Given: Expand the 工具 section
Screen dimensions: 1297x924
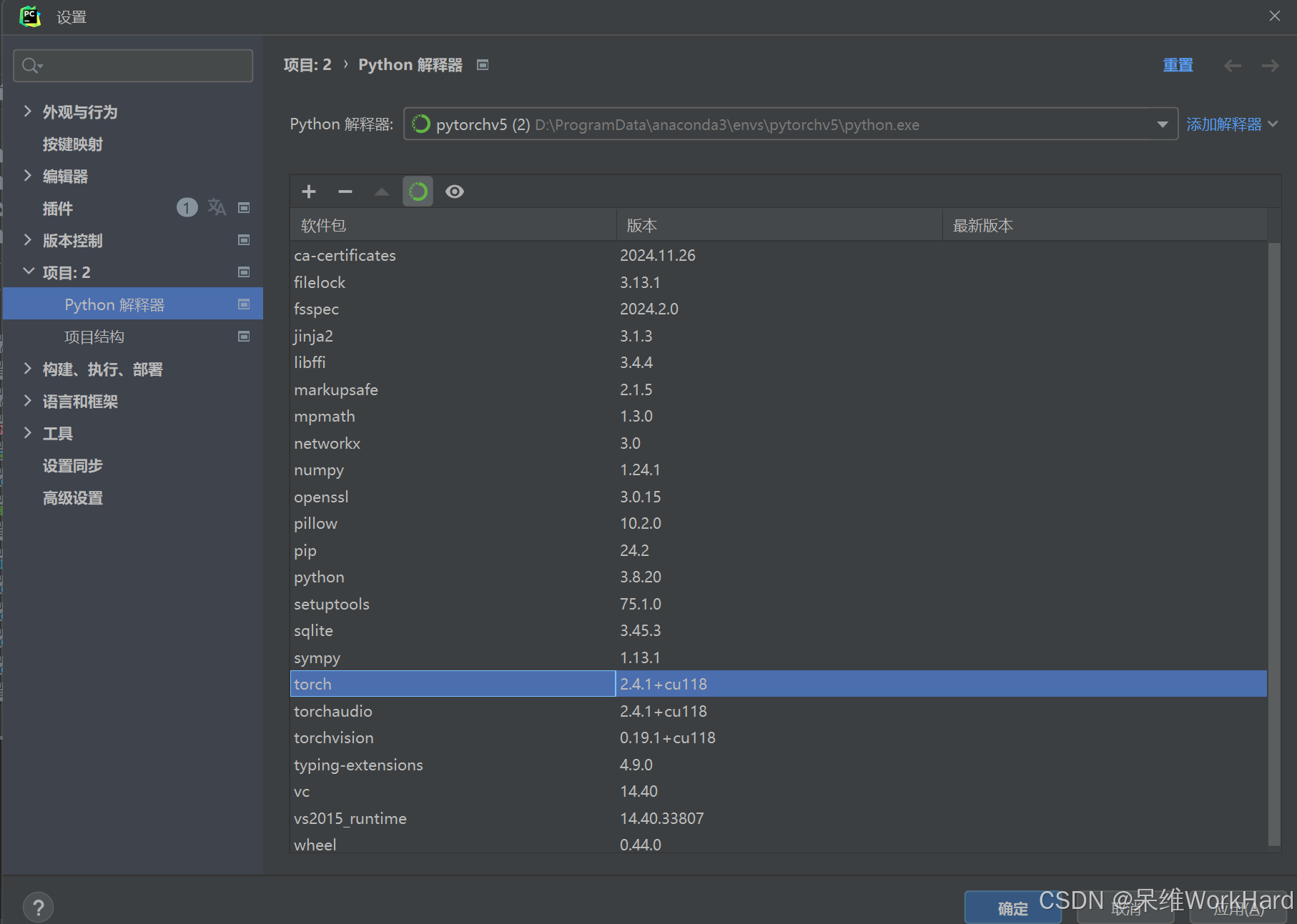Looking at the screenshot, I should [28, 432].
